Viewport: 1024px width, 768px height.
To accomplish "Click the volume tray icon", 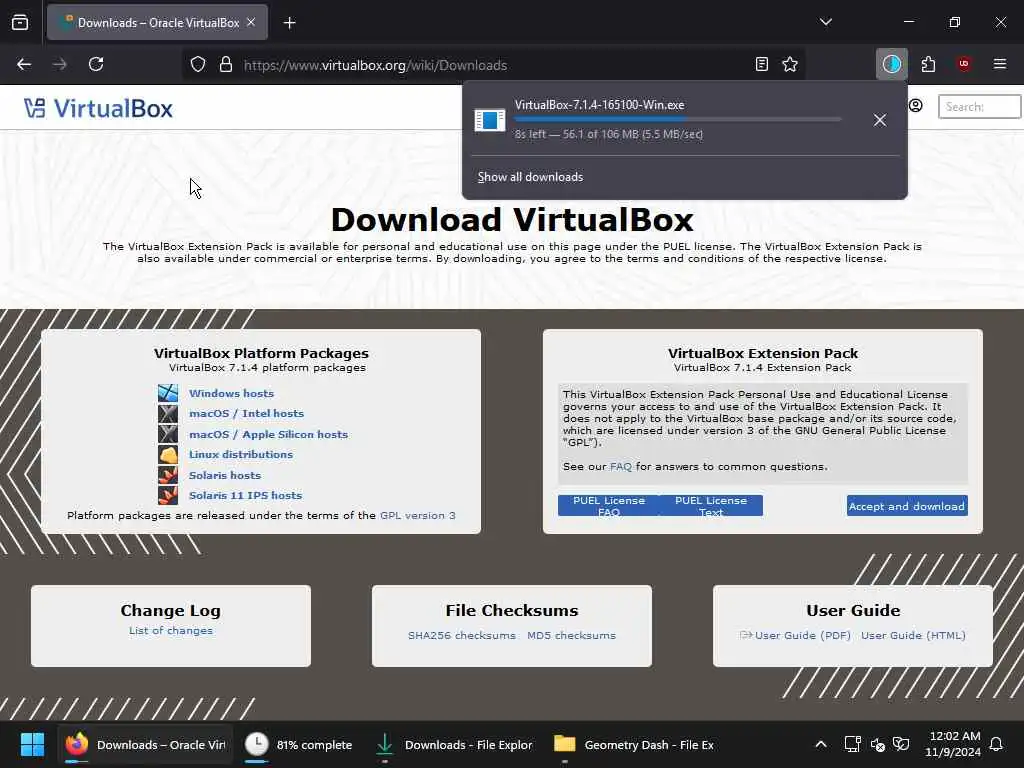I will [878, 744].
